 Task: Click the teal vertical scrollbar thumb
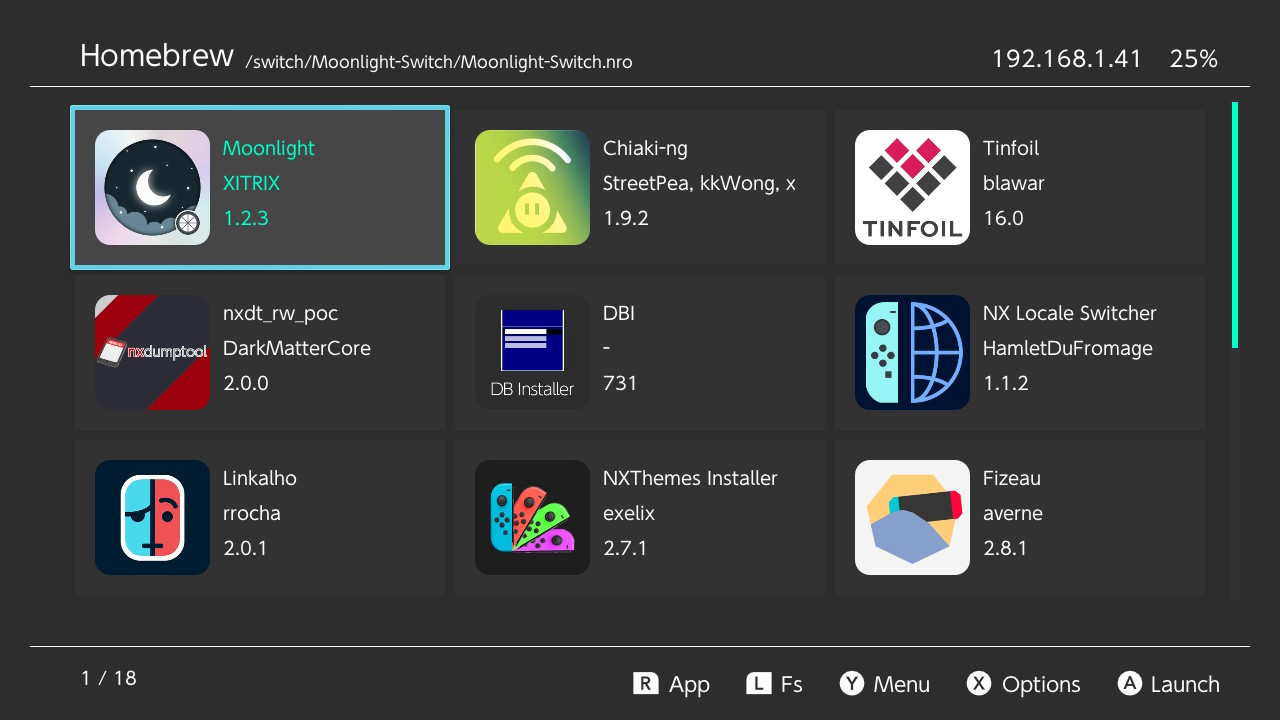tap(1235, 225)
